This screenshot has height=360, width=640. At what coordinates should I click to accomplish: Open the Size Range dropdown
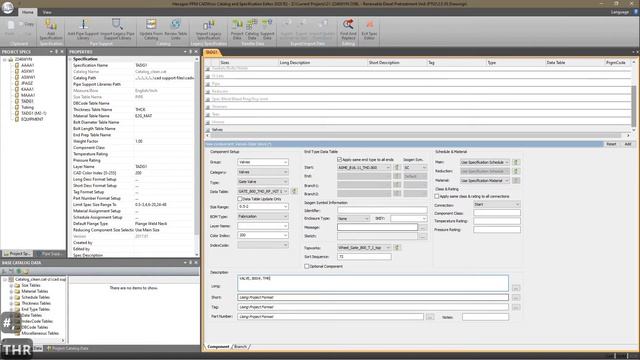(263, 207)
